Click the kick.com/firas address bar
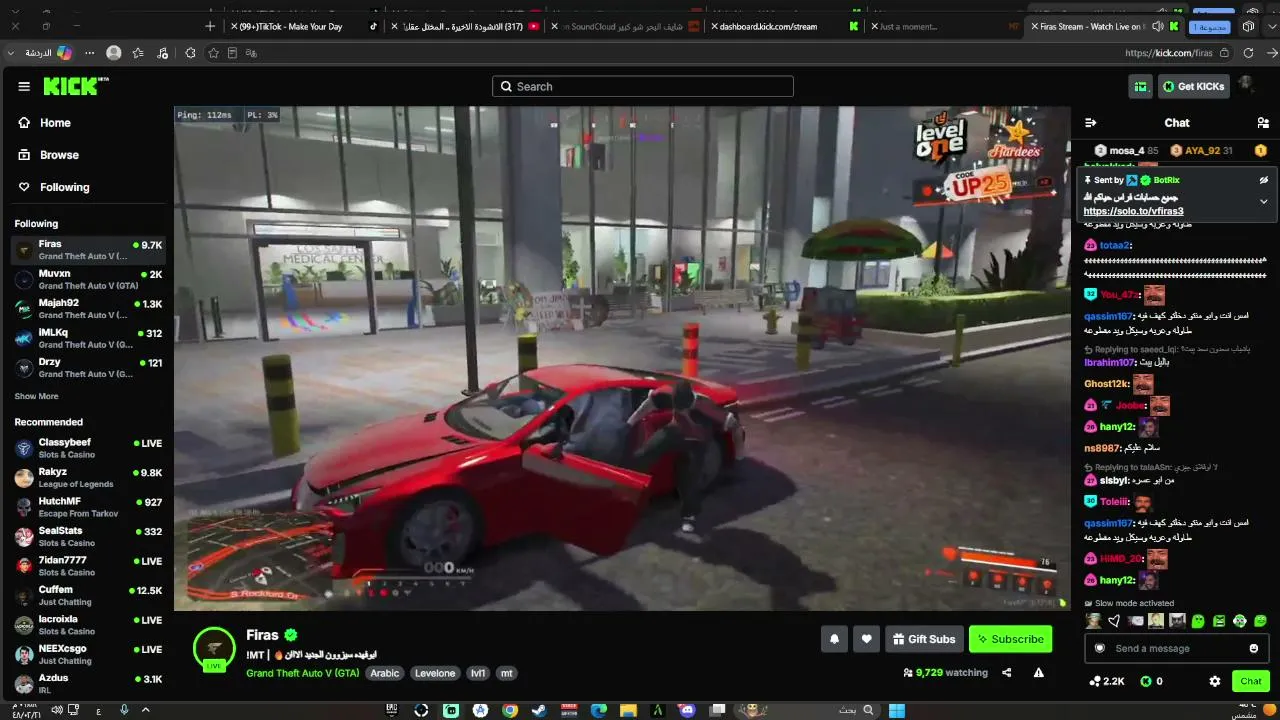 (1168, 53)
